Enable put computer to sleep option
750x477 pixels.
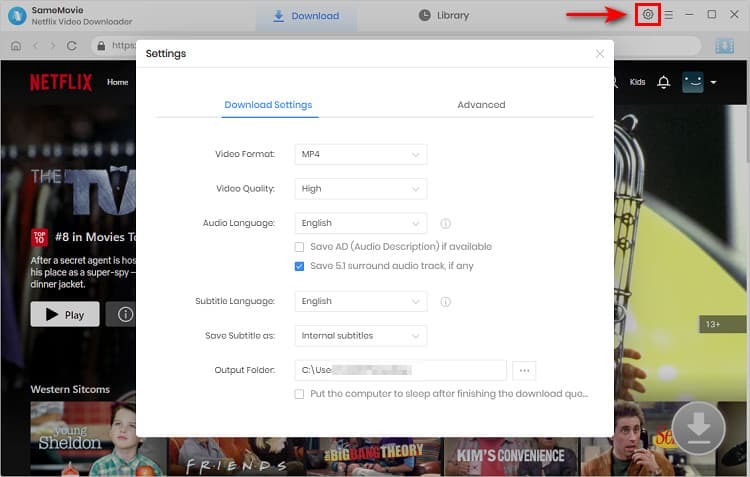300,394
